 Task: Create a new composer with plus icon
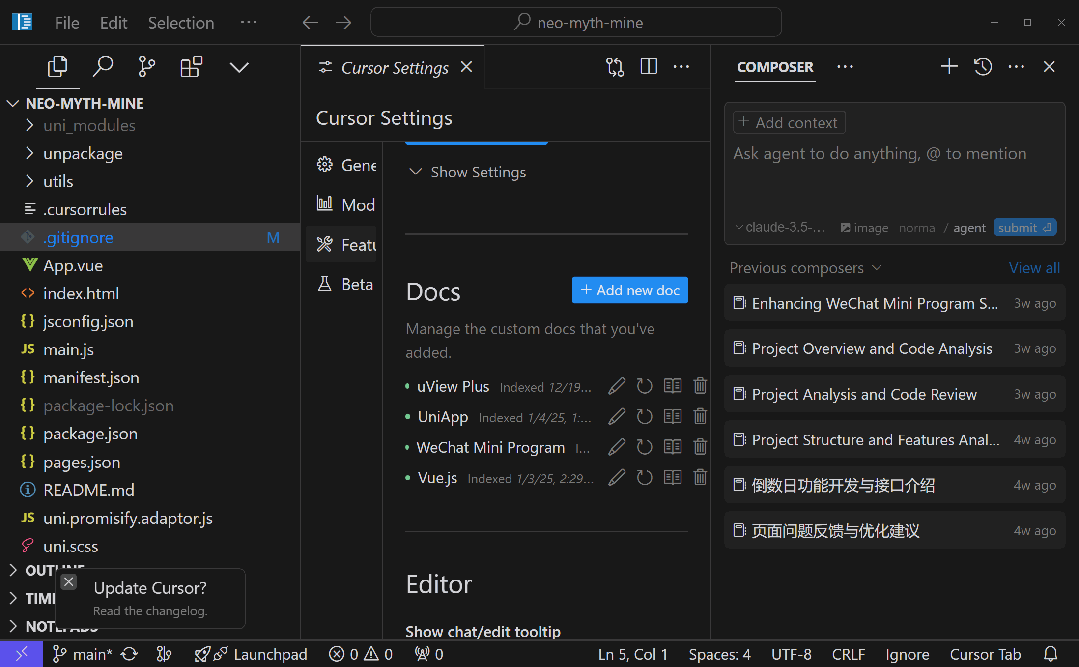[x=949, y=67]
